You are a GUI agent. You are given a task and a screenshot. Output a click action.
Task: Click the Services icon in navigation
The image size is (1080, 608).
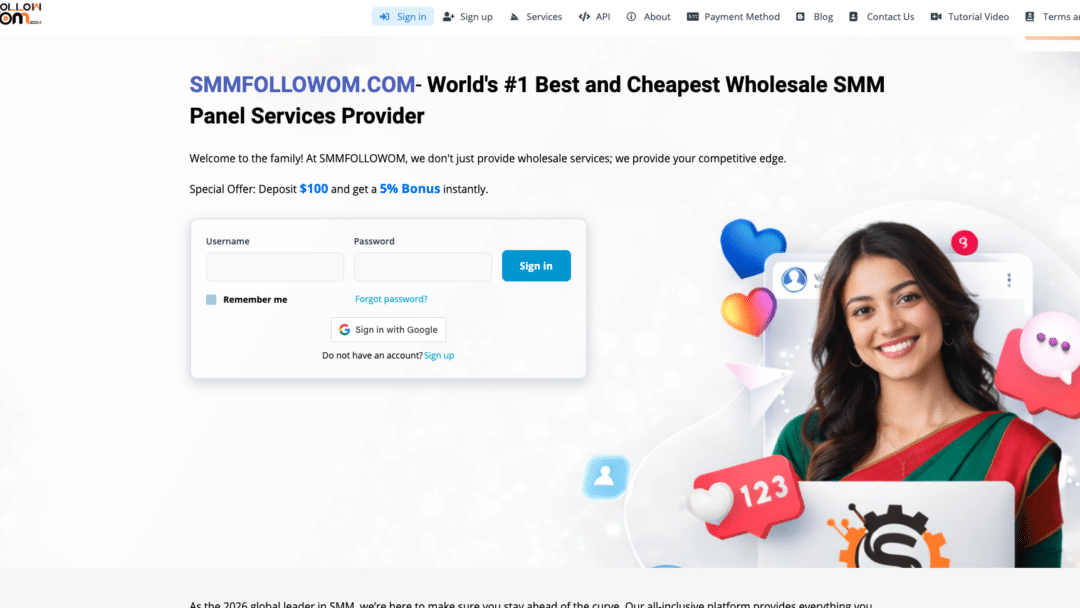pos(514,17)
